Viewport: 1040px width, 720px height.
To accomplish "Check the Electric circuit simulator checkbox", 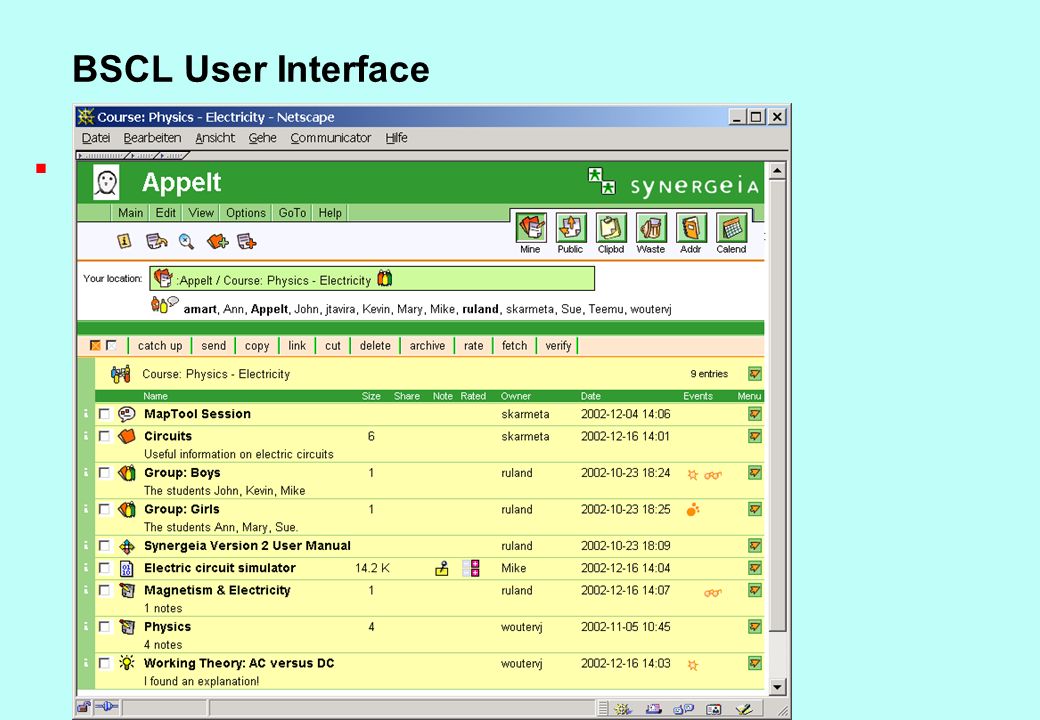I will 104,568.
